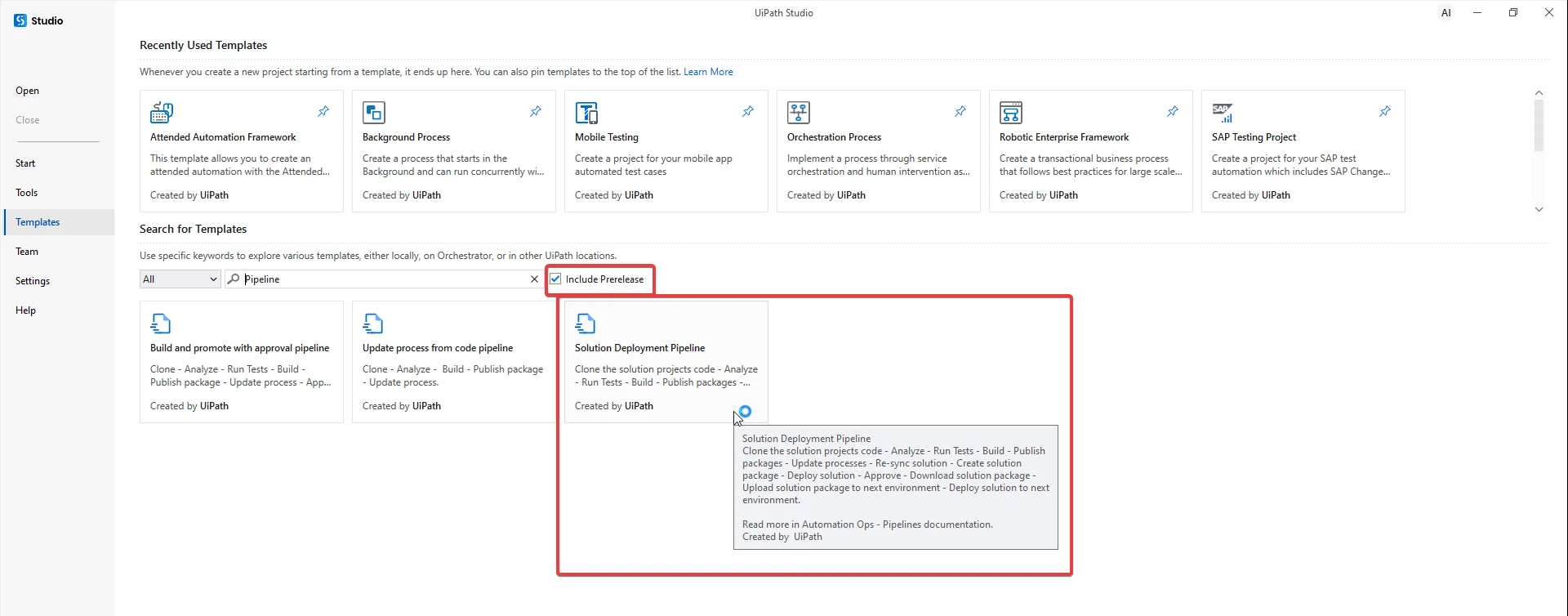Click the Search for Templates heading
The width and height of the screenshot is (1568, 616).
(193, 229)
